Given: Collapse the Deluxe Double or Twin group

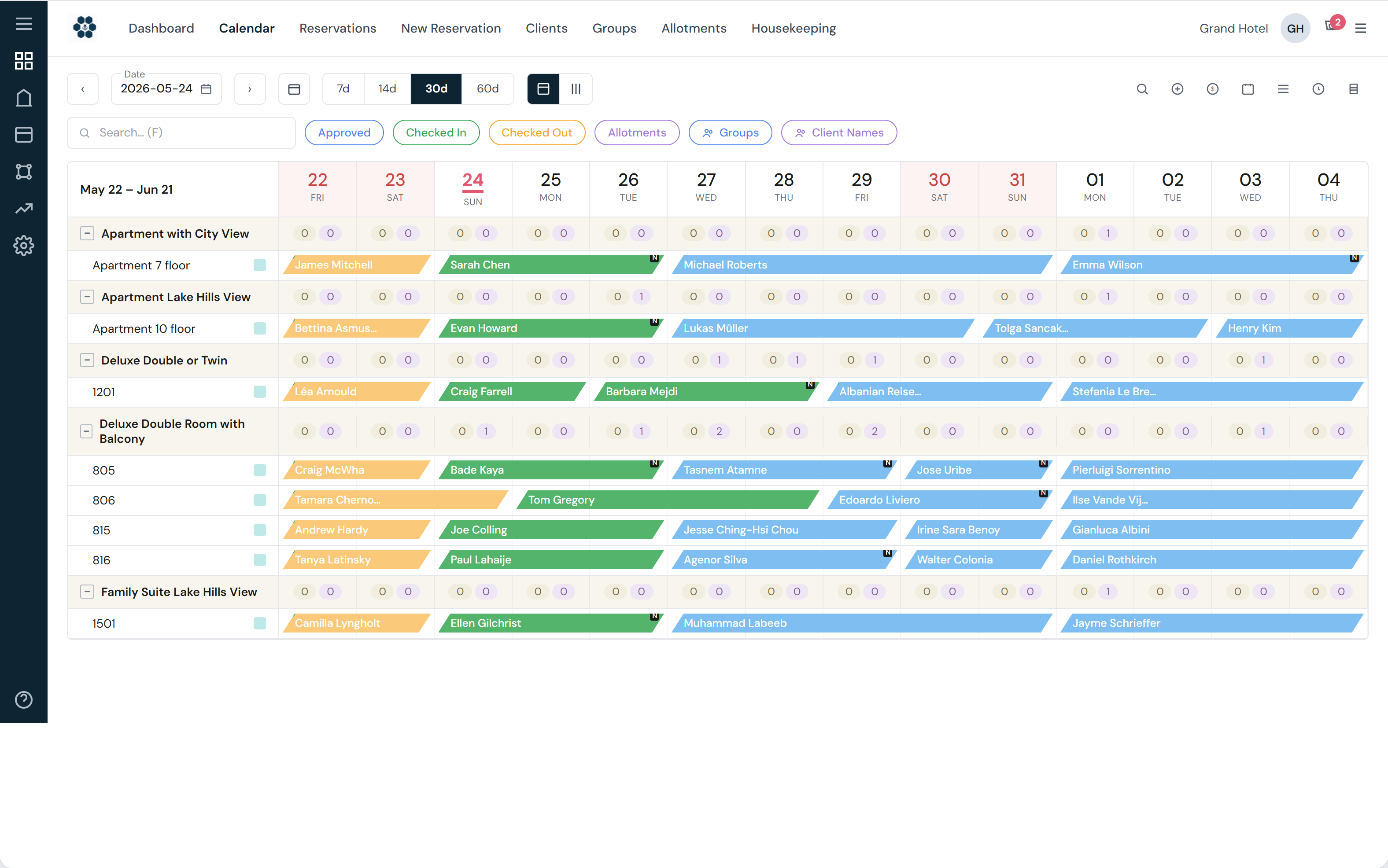Looking at the screenshot, I should pyautogui.click(x=87, y=360).
